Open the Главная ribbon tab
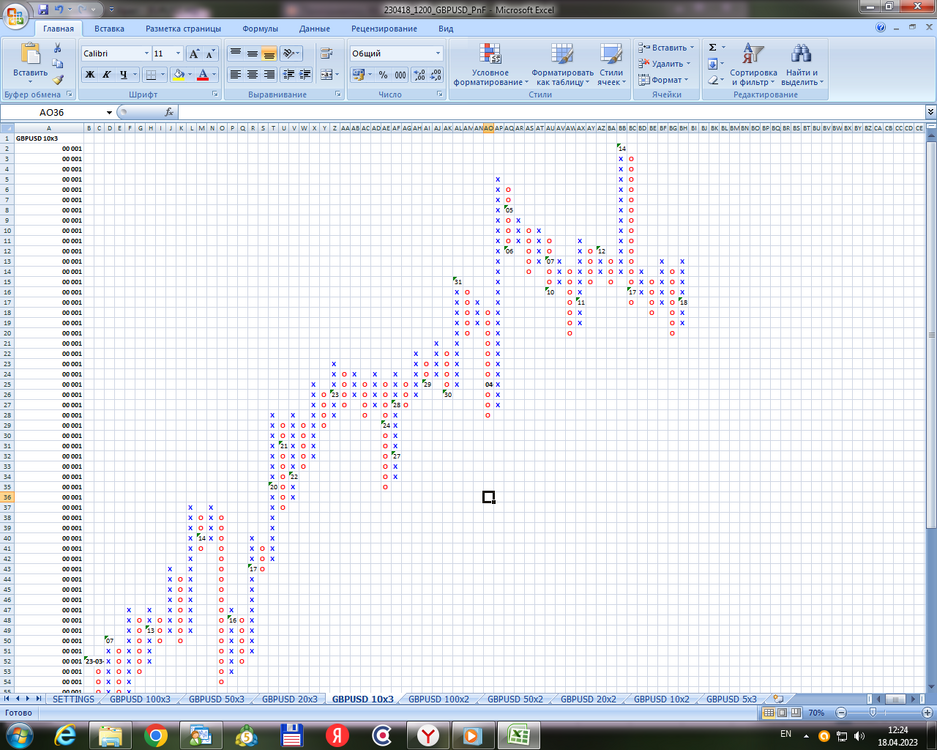937x750 pixels. tap(59, 29)
